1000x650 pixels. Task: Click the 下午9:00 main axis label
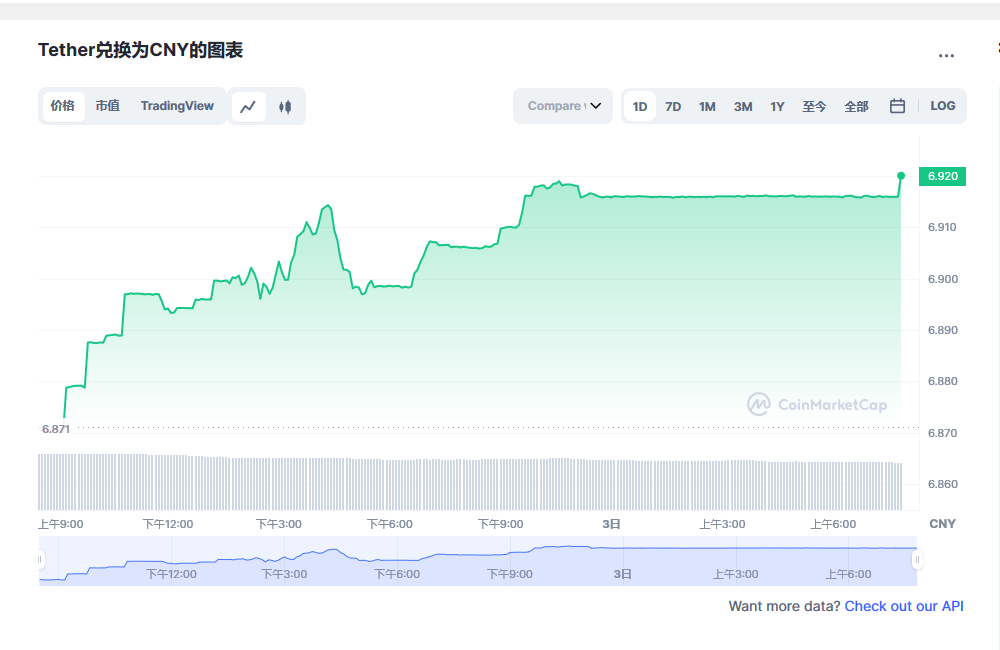[x=501, y=524]
